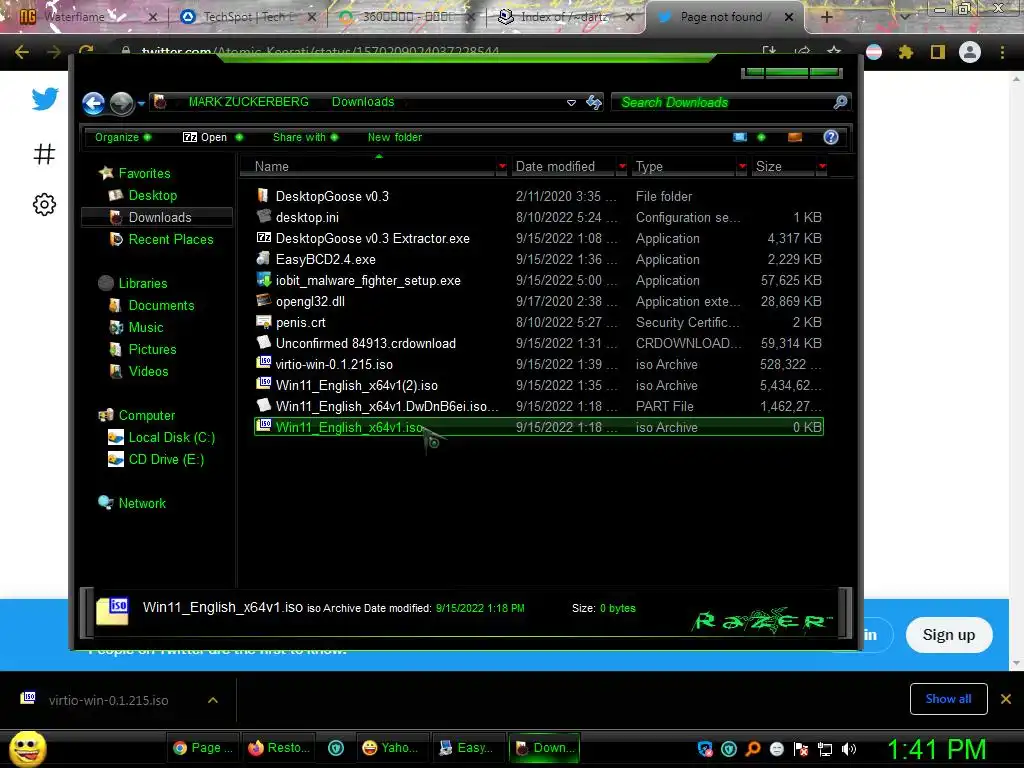
Task: Sort by the Date modified header
Action: point(555,167)
